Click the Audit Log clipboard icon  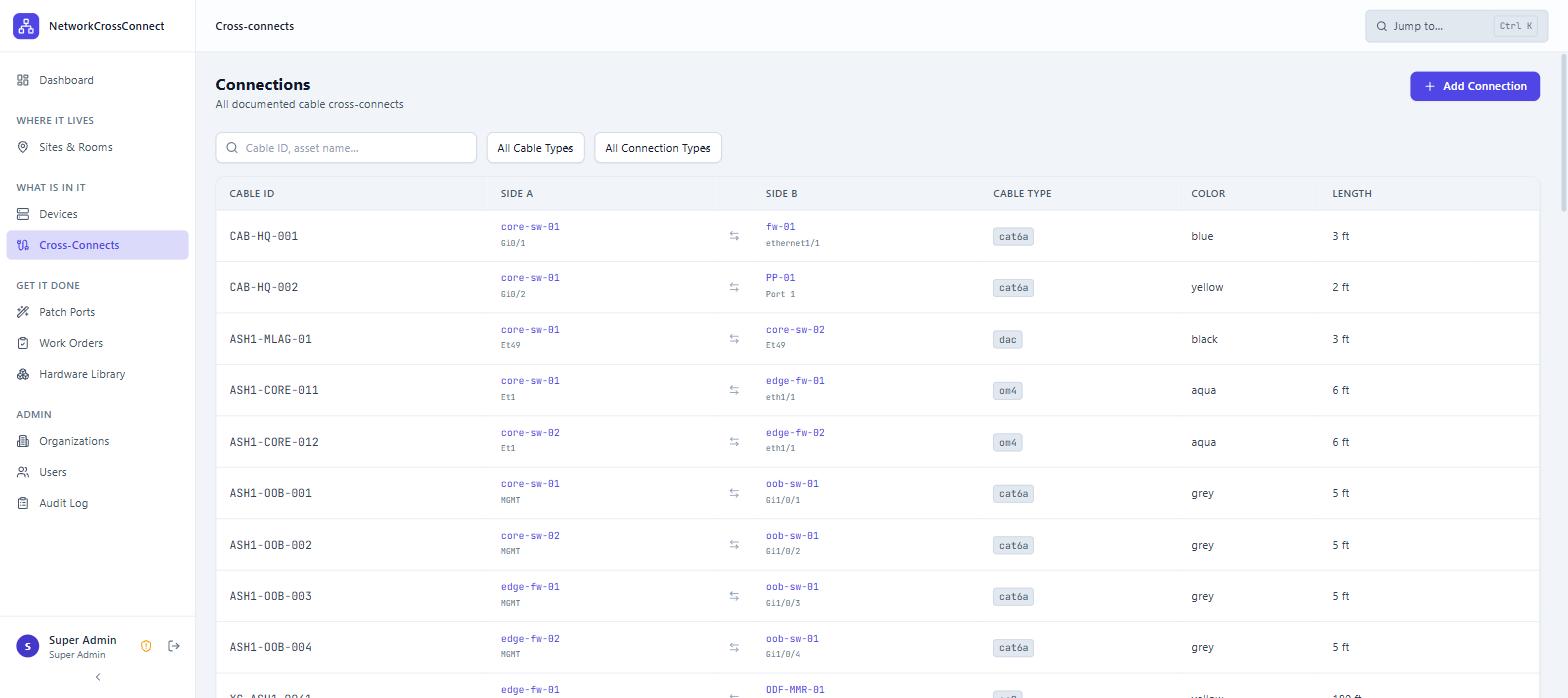(23, 503)
